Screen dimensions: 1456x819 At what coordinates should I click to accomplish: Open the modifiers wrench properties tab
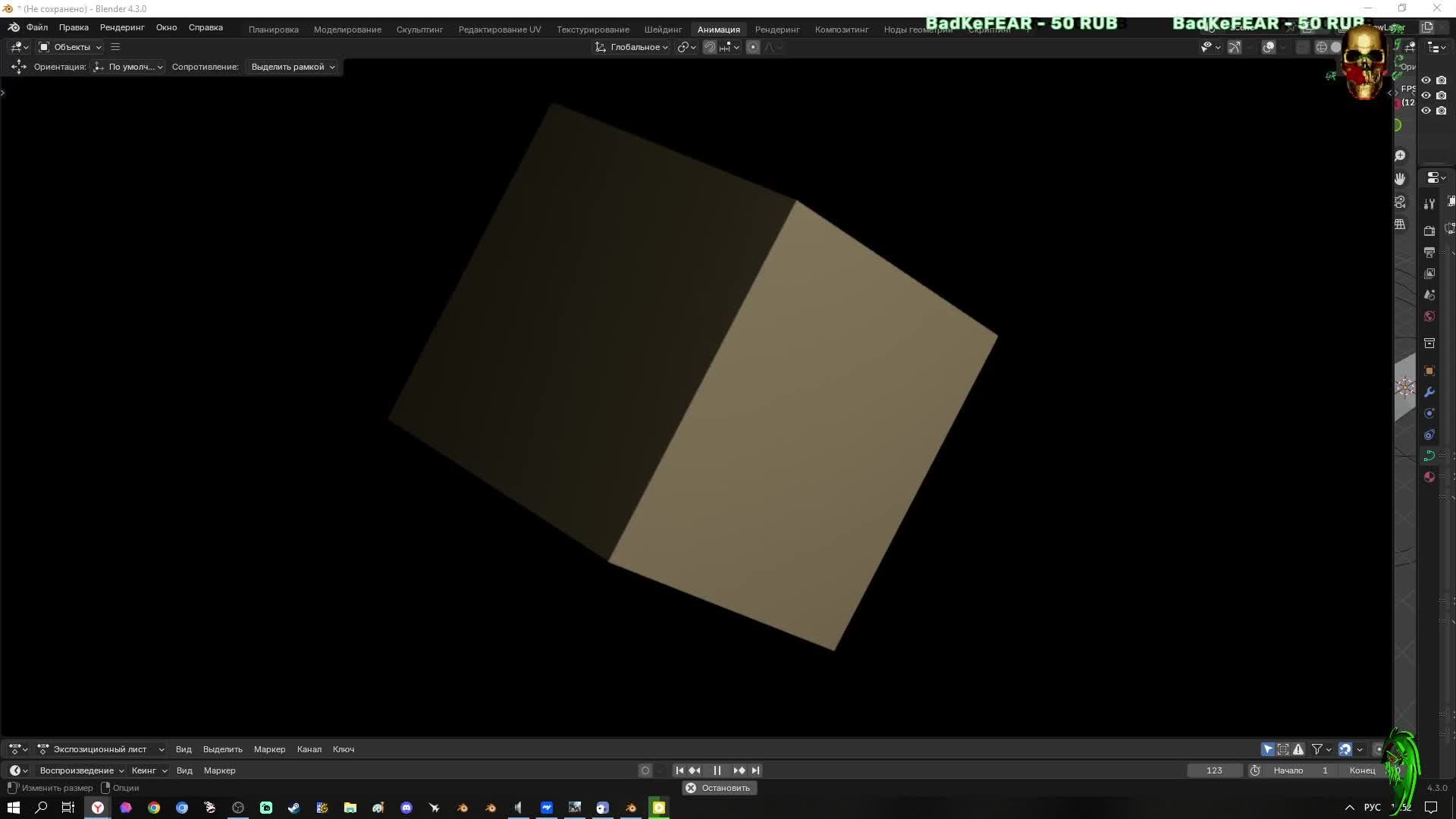coord(1429,392)
